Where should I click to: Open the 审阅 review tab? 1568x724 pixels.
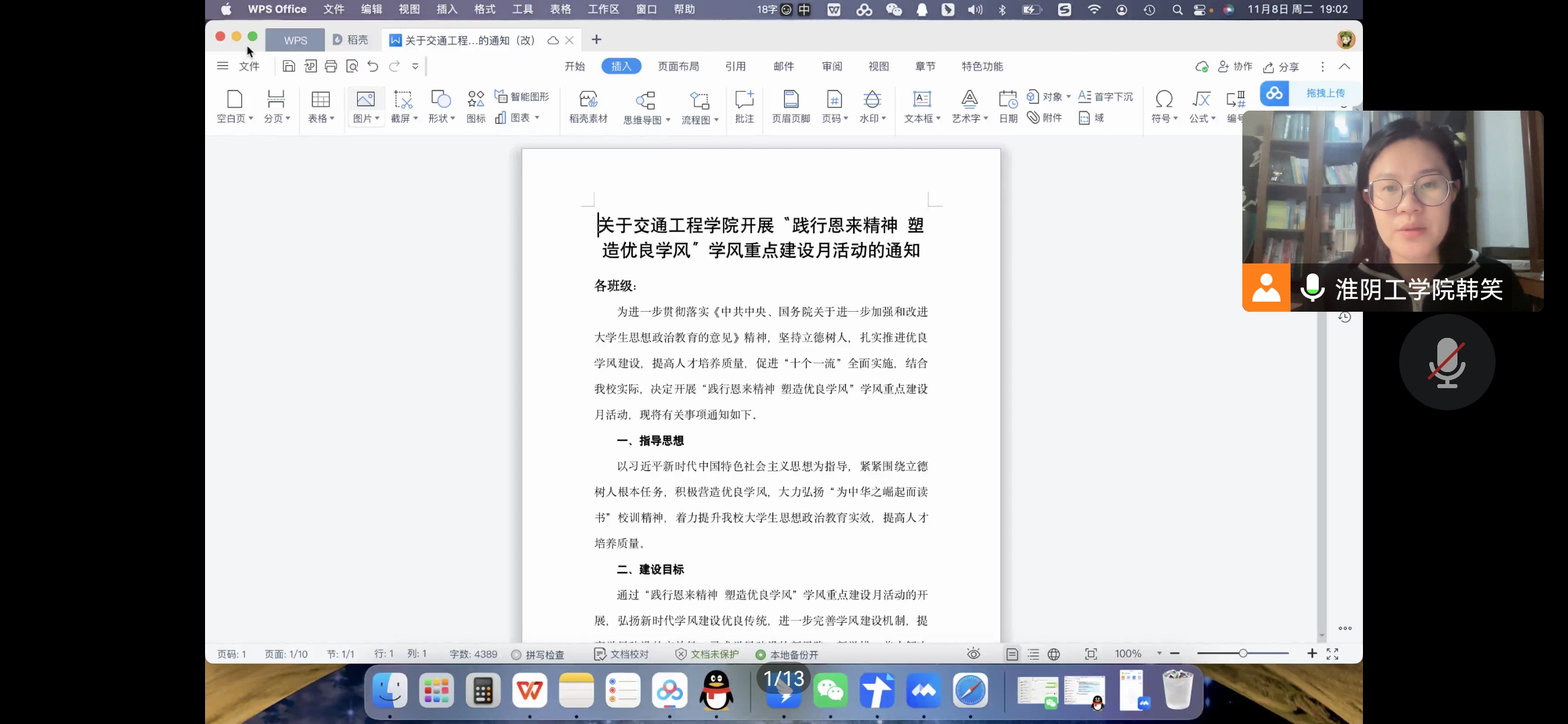(832, 66)
